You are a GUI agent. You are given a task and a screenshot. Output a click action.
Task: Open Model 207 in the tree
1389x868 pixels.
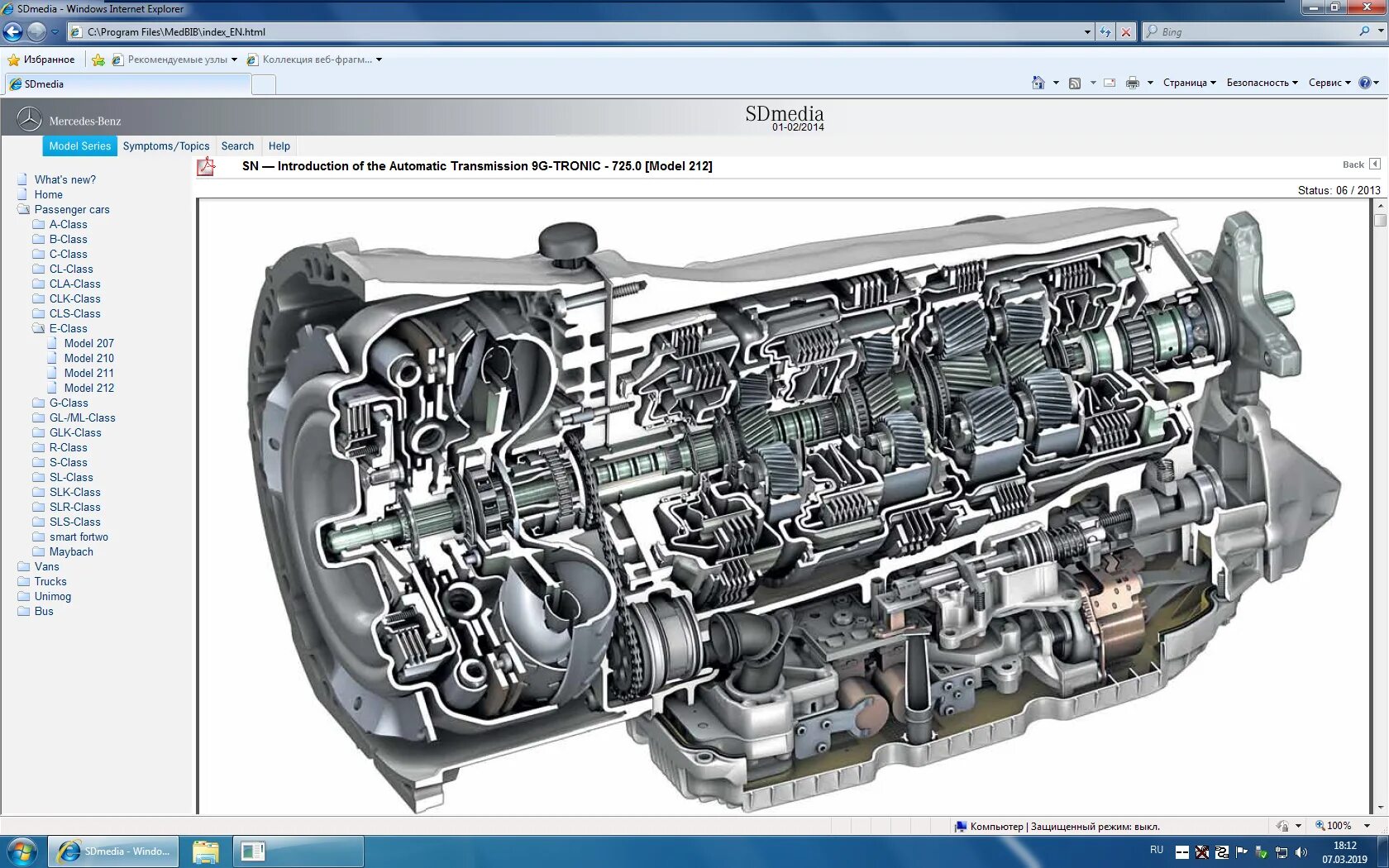(89, 344)
